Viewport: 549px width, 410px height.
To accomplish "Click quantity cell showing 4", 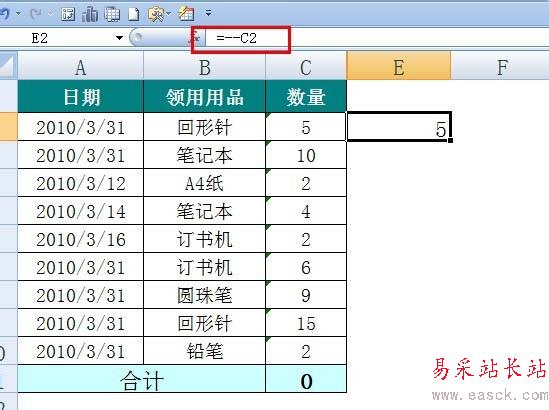I will click(306, 211).
